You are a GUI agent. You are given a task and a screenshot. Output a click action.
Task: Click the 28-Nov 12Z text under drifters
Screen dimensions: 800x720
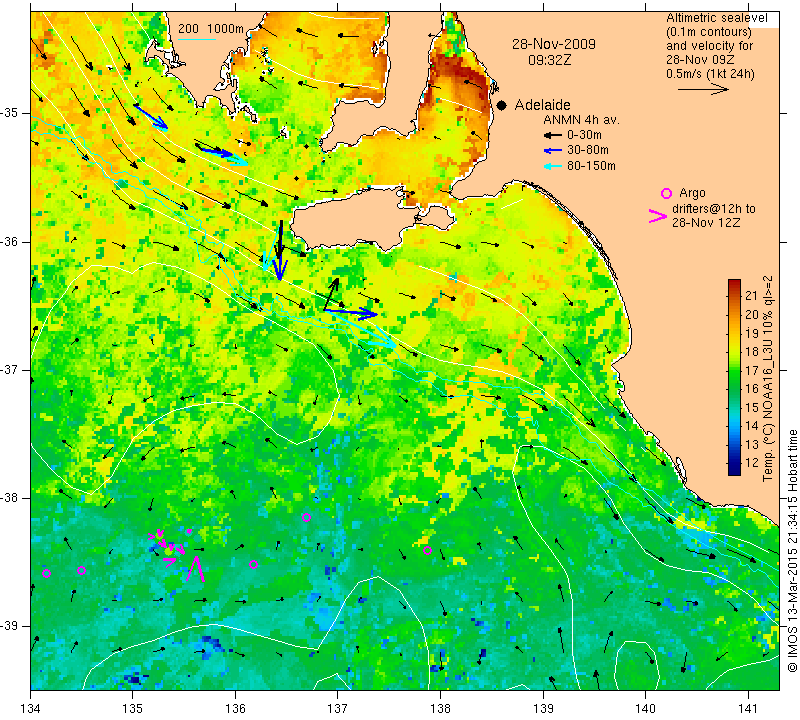click(x=706, y=222)
